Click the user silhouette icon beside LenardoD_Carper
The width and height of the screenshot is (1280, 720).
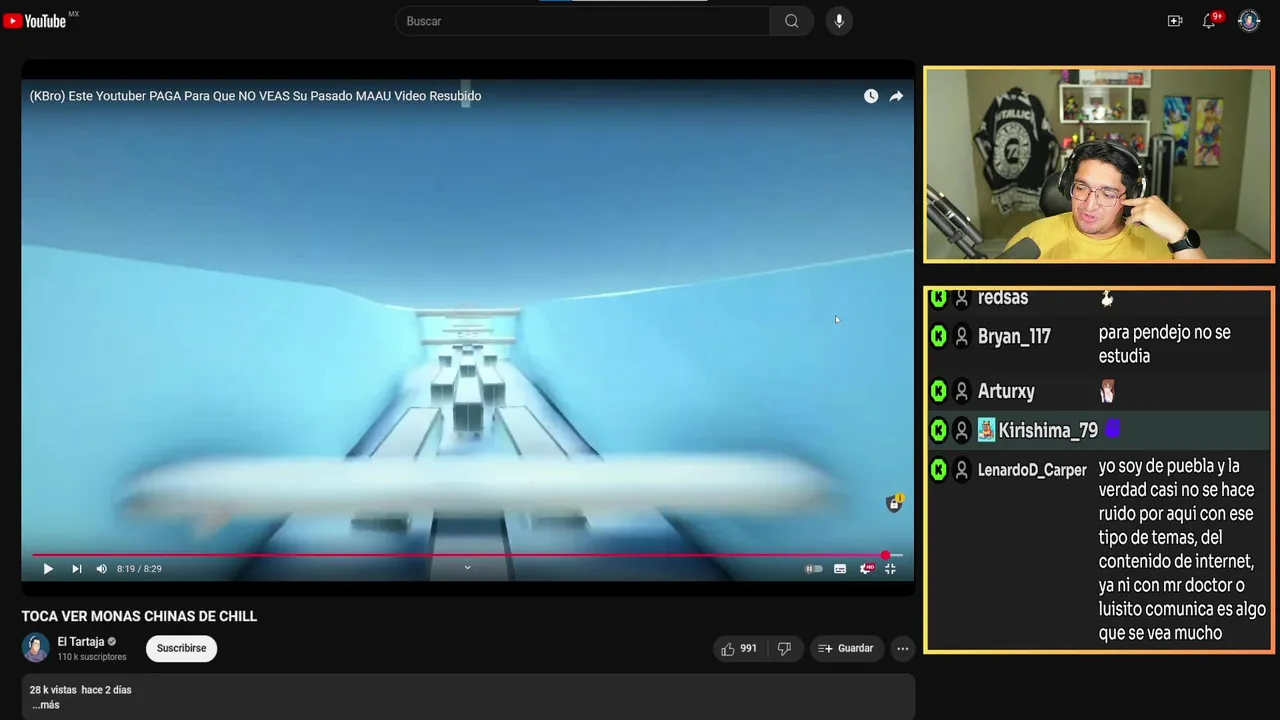tap(961, 469)
